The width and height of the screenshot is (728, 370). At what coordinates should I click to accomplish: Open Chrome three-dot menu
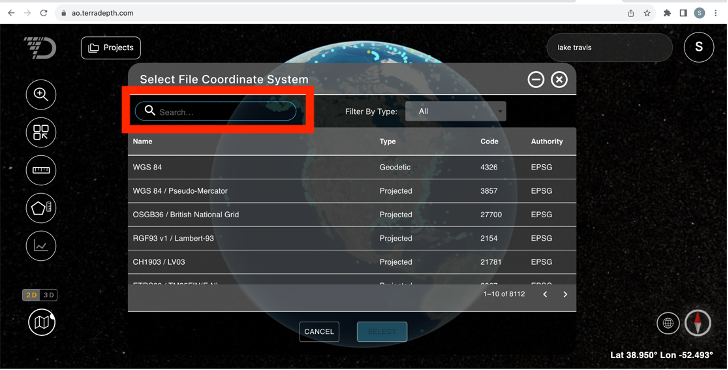[715, 13]
